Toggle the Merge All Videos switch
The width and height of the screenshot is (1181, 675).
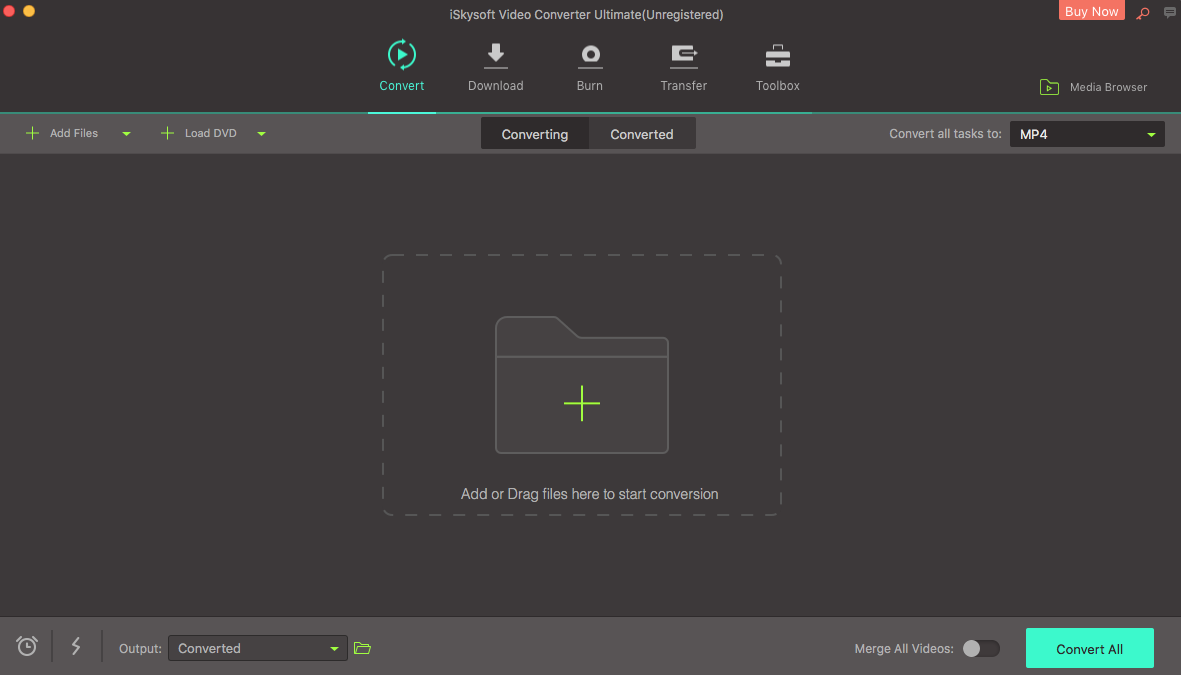coord(981,649)
